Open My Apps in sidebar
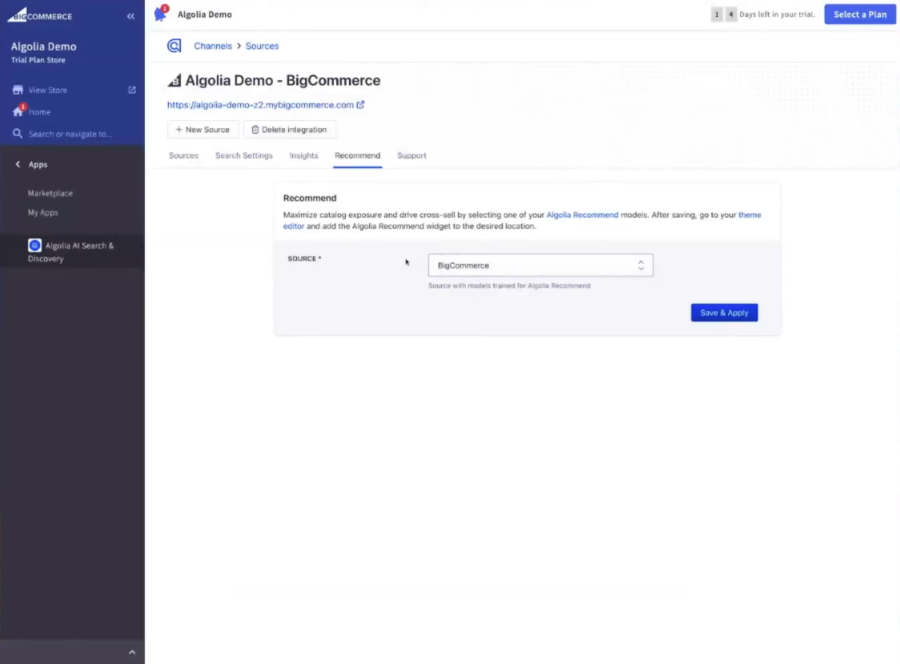This screenshot has height=664, width=900. (x=43, y=212)
